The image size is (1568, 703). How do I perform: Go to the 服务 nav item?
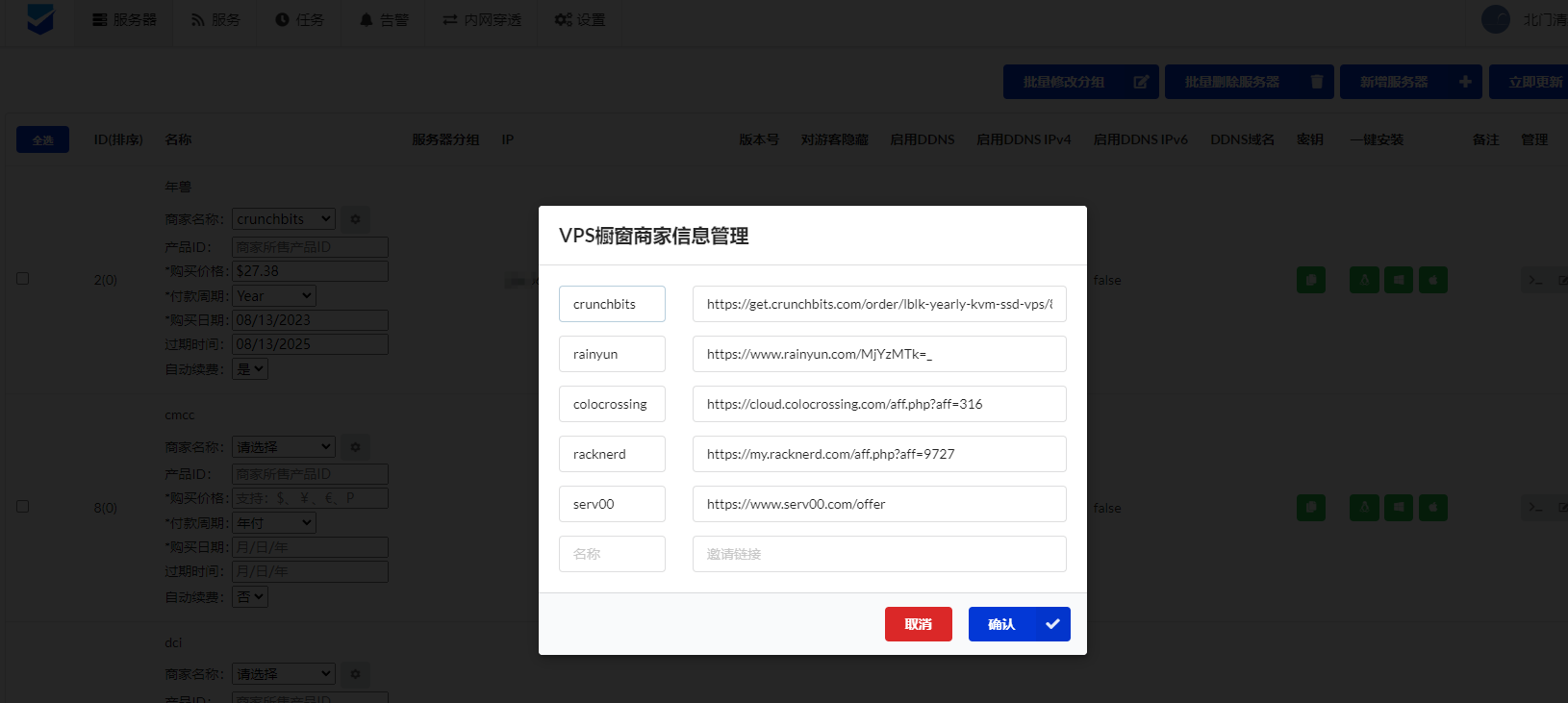[216, 19]
